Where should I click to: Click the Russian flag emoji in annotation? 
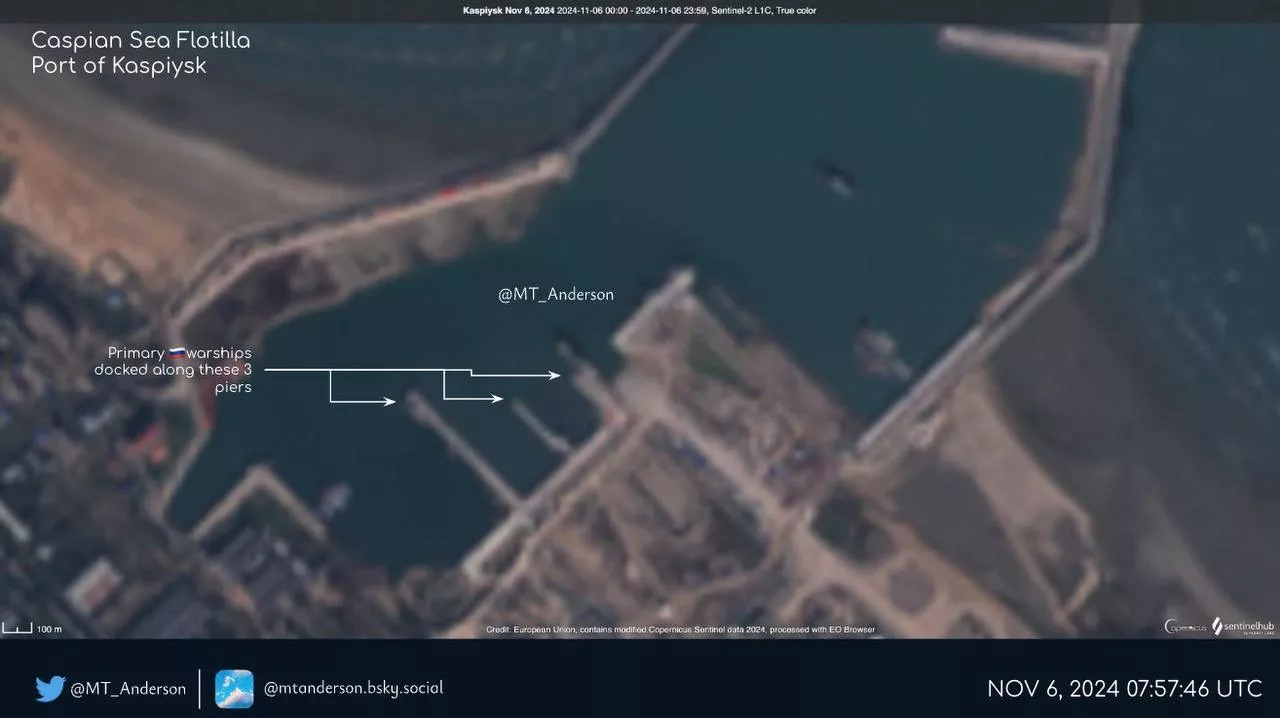pos(176,354)
